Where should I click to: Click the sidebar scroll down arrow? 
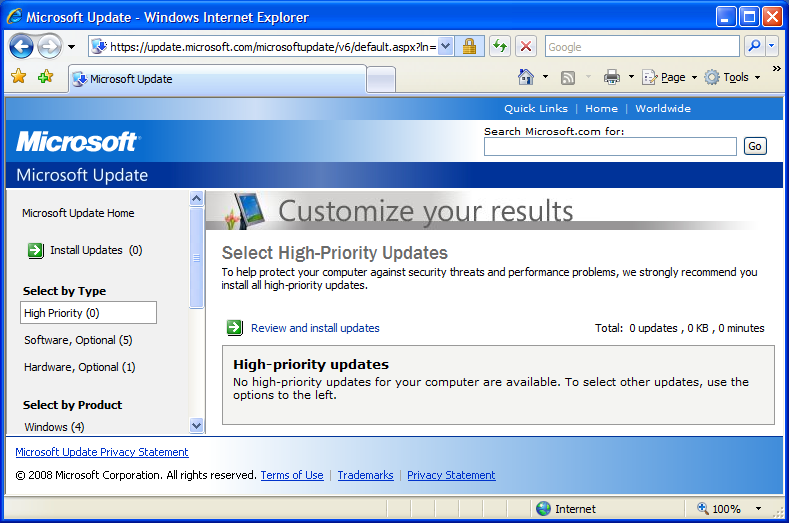point(196,426)
